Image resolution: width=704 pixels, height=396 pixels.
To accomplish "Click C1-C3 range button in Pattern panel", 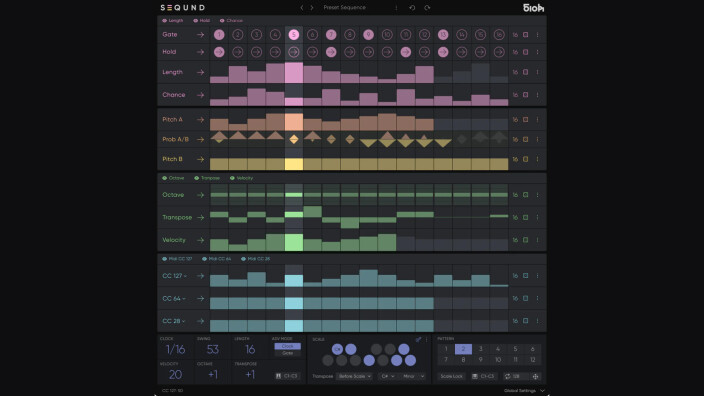I will coord(483,376).
